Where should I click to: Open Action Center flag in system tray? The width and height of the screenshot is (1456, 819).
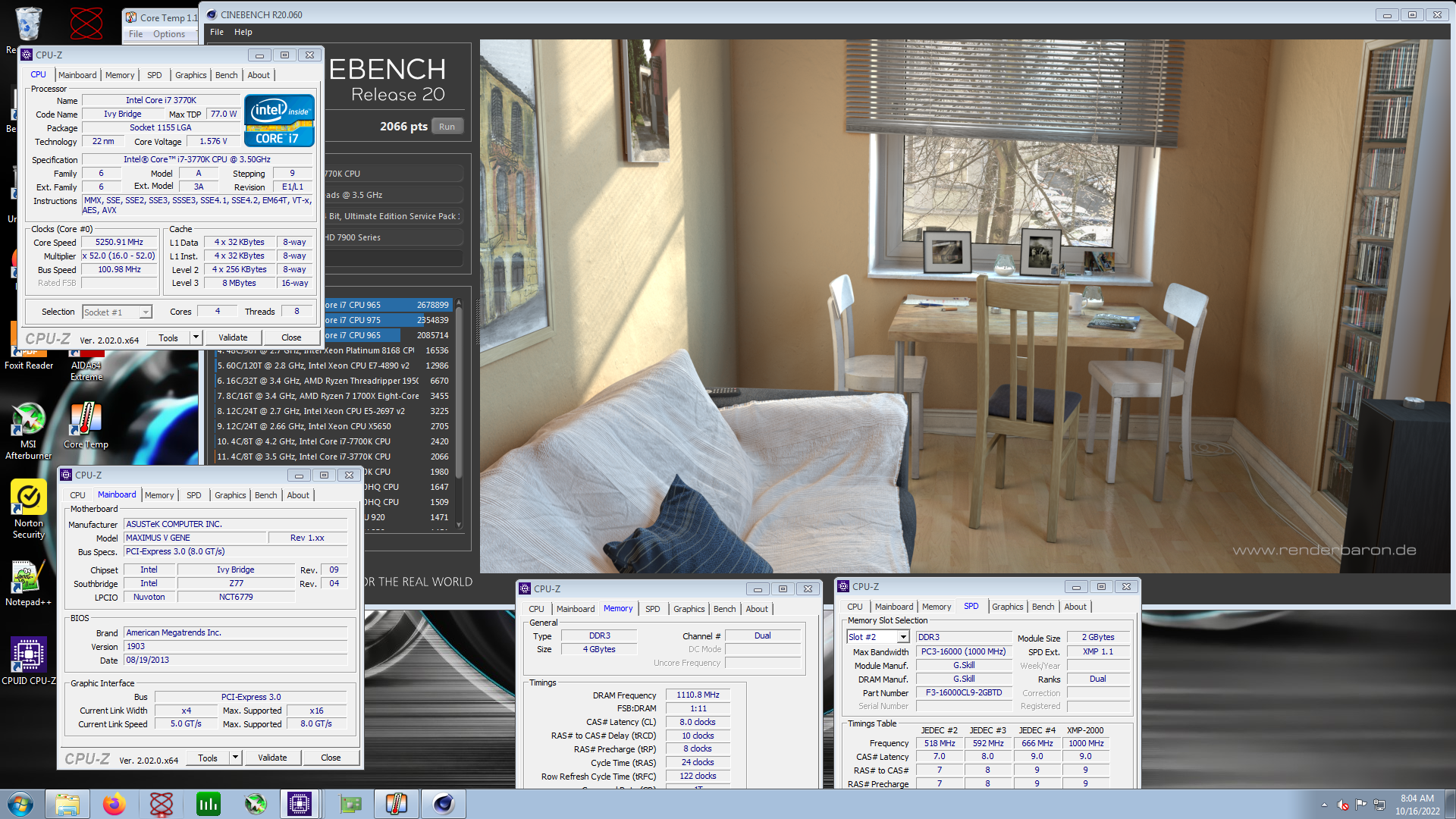pyautogui.click(x=1361, y=805)
